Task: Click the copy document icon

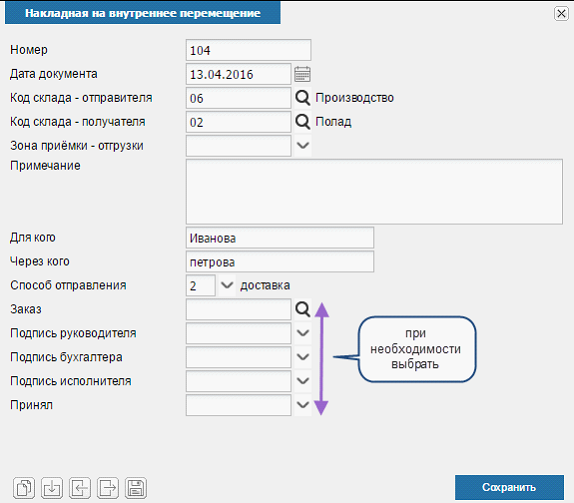Action: click(x=24, y=488)
